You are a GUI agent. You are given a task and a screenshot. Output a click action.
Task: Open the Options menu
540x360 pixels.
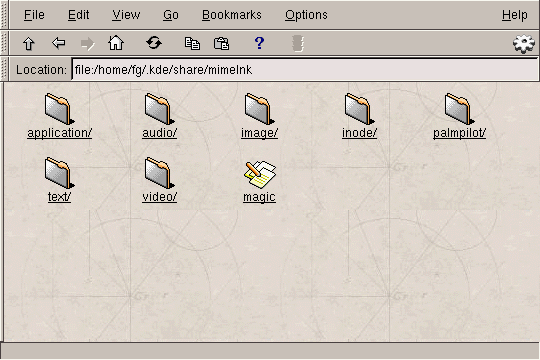pyautogui.click(x=306, y=15)
